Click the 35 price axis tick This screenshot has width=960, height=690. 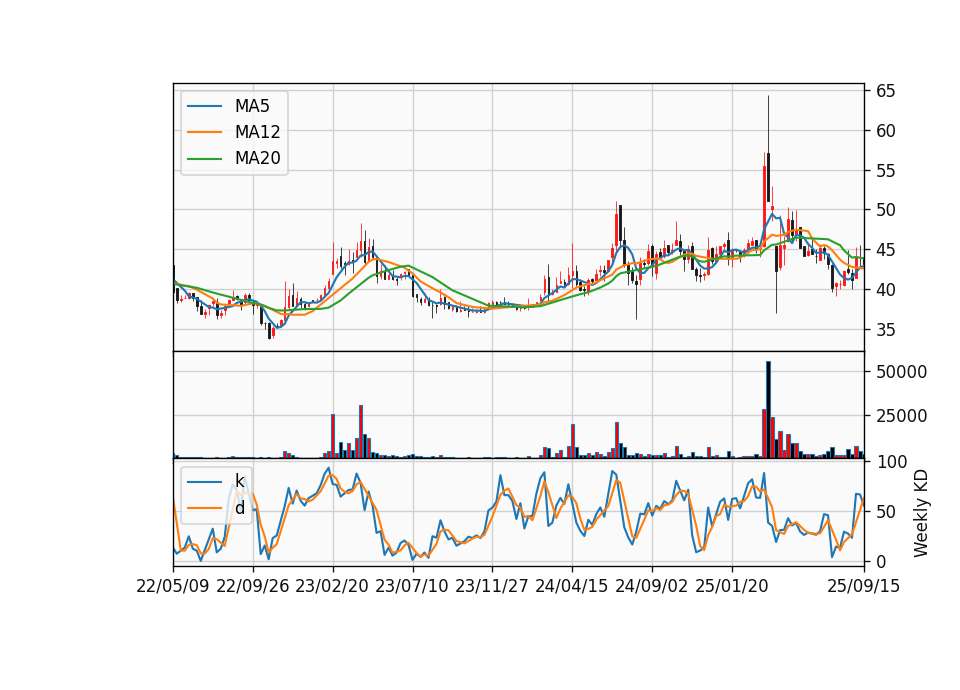point(885,330)
